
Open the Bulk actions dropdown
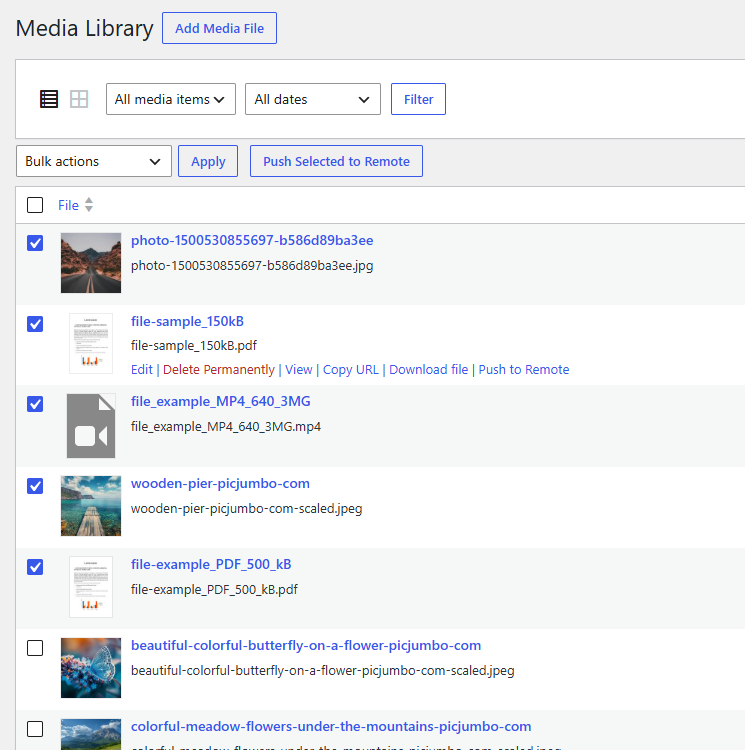[94, 161]
